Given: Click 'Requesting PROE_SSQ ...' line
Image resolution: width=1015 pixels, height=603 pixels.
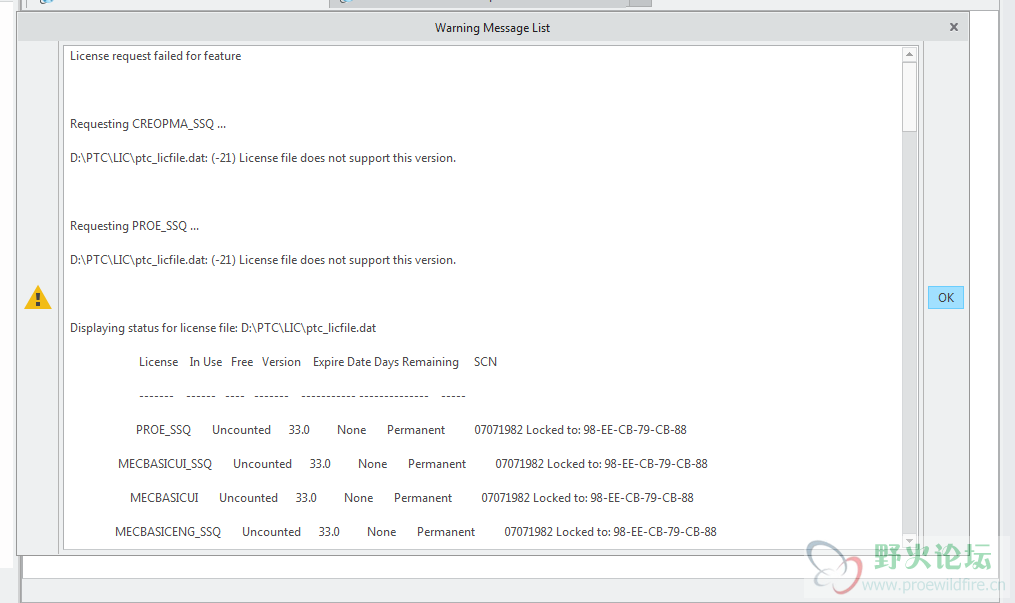Looking at the screenshot, I should click(x=134, y=226).
